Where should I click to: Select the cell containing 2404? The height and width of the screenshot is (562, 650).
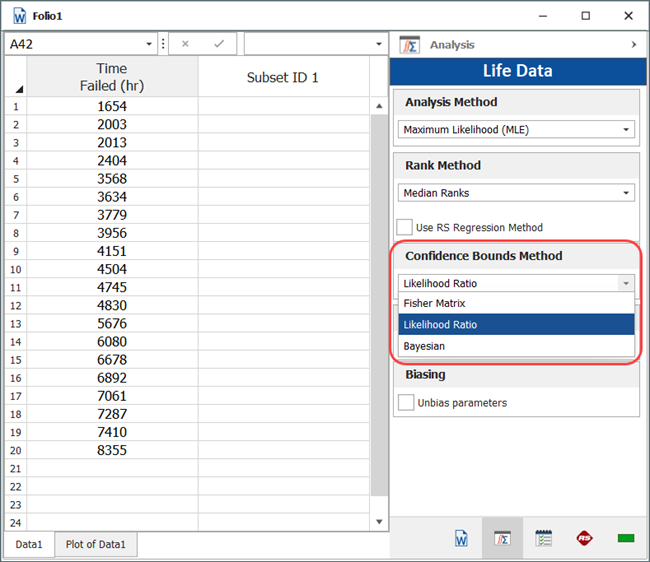pos(112,161)
